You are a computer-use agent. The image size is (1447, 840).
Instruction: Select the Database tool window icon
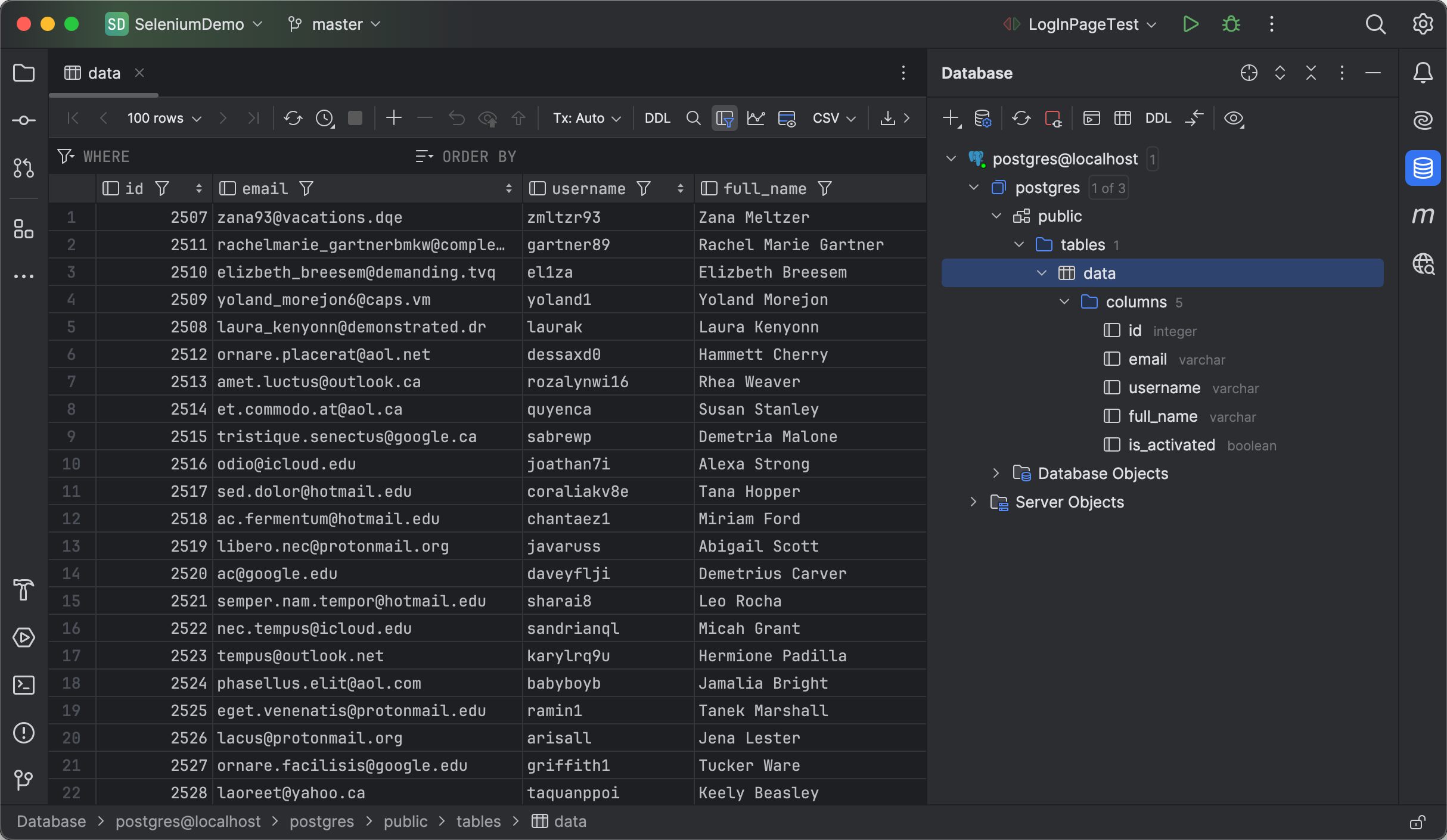coord(1423,168)
